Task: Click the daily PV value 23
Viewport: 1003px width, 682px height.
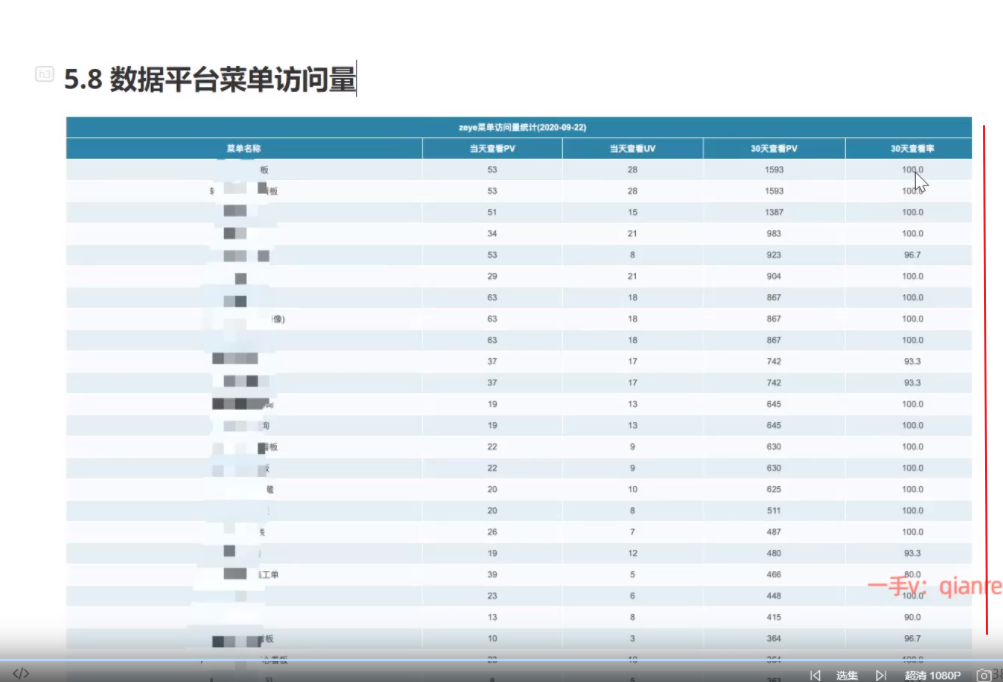Action: (x=492, y=596)
